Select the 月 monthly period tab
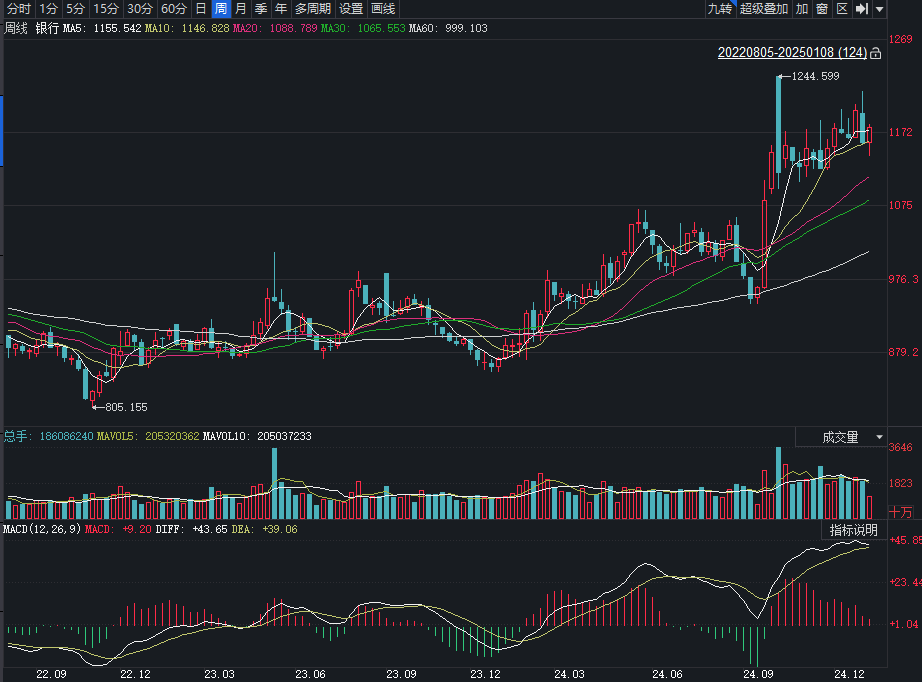Viewport: 922px width, 682px height. click(x=240, y=9)
